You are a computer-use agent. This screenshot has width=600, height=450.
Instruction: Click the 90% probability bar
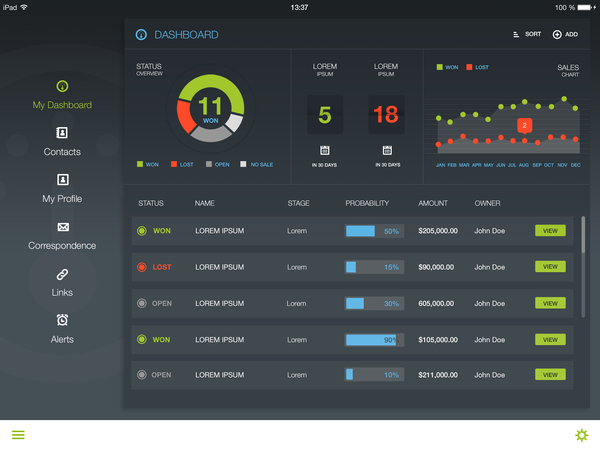tap(374, 340)
